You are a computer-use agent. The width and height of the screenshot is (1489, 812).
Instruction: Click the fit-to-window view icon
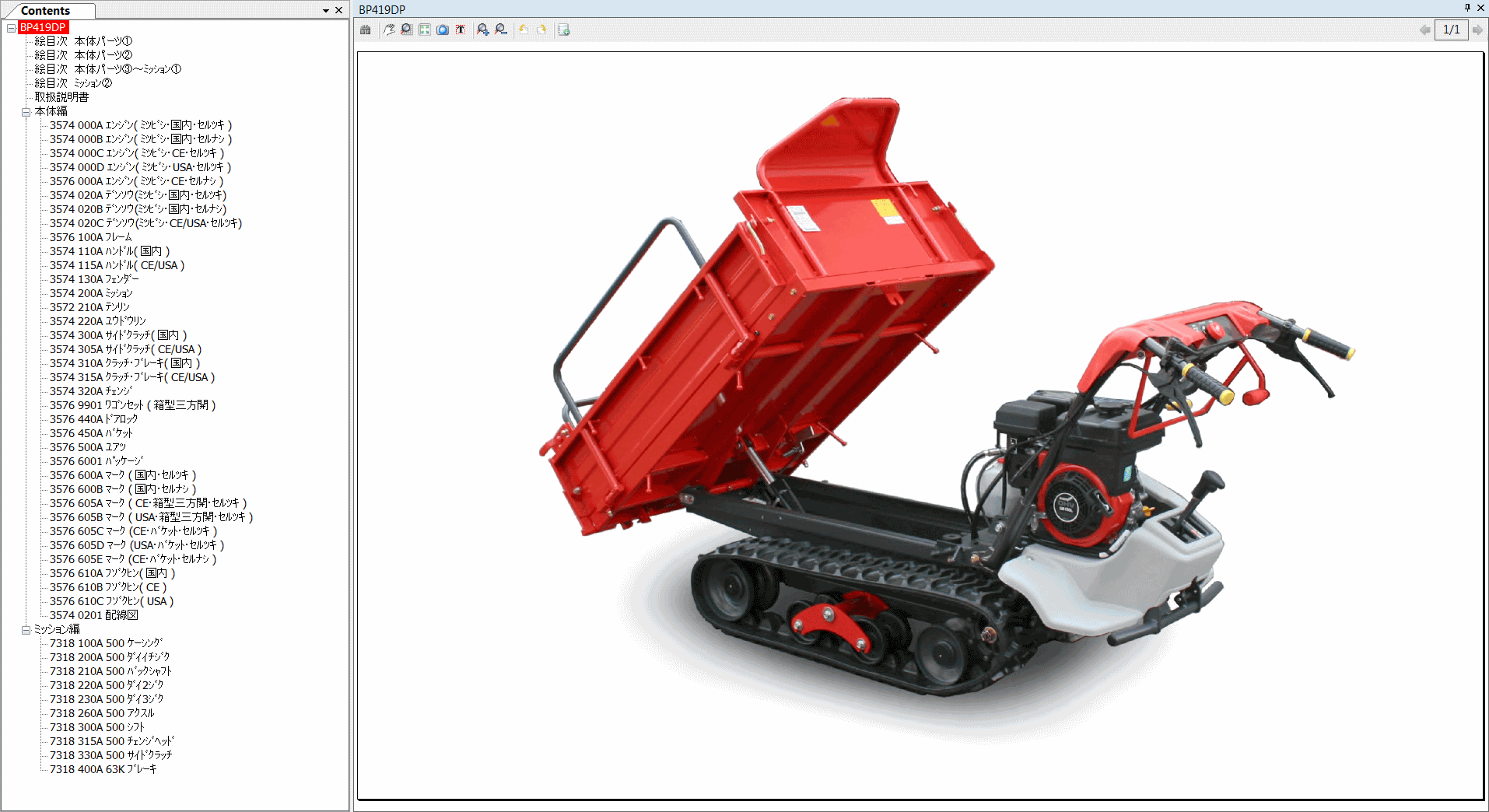point(425,30)
